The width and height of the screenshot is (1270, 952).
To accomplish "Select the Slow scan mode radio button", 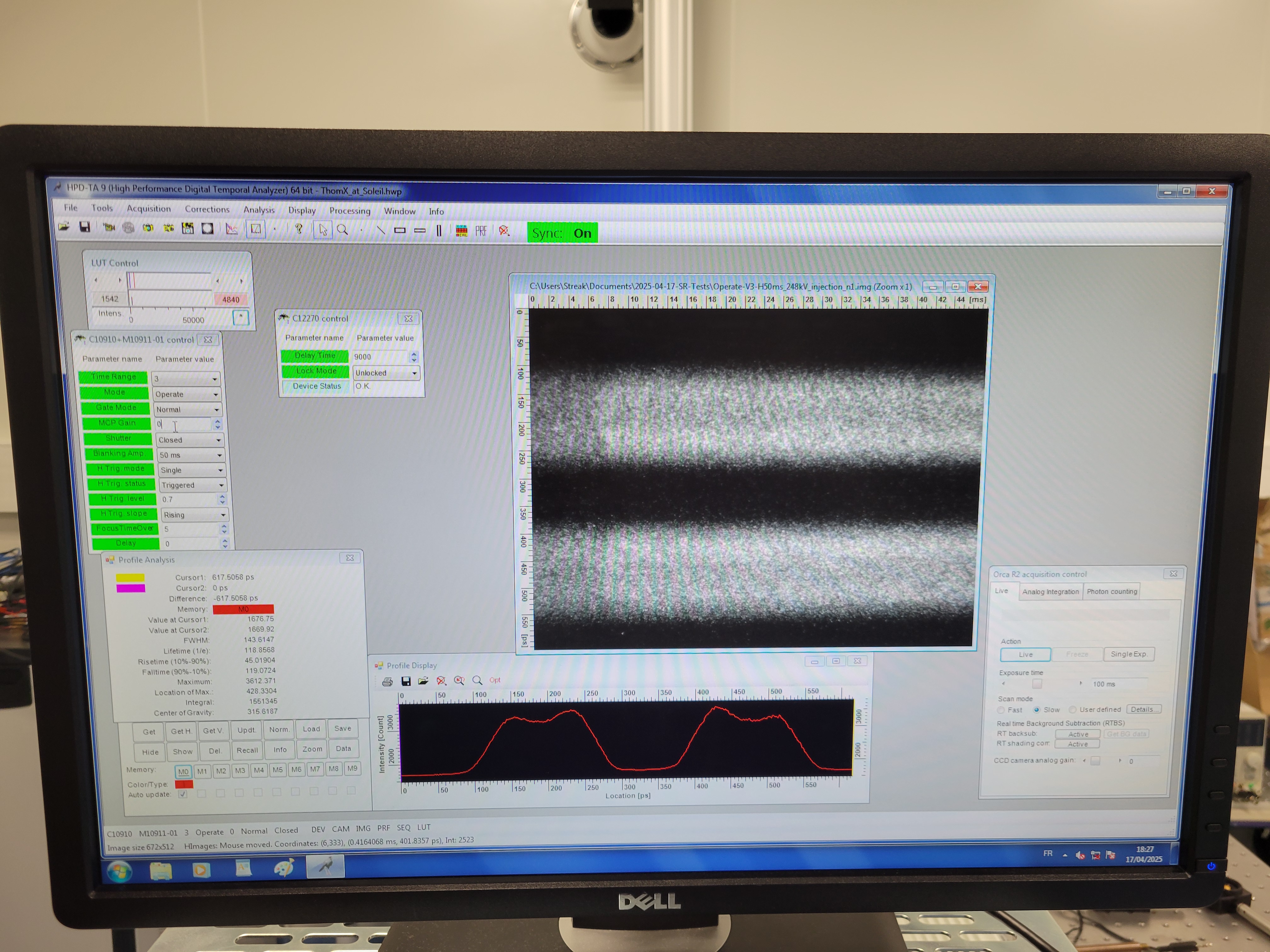I will (1037, 710).
